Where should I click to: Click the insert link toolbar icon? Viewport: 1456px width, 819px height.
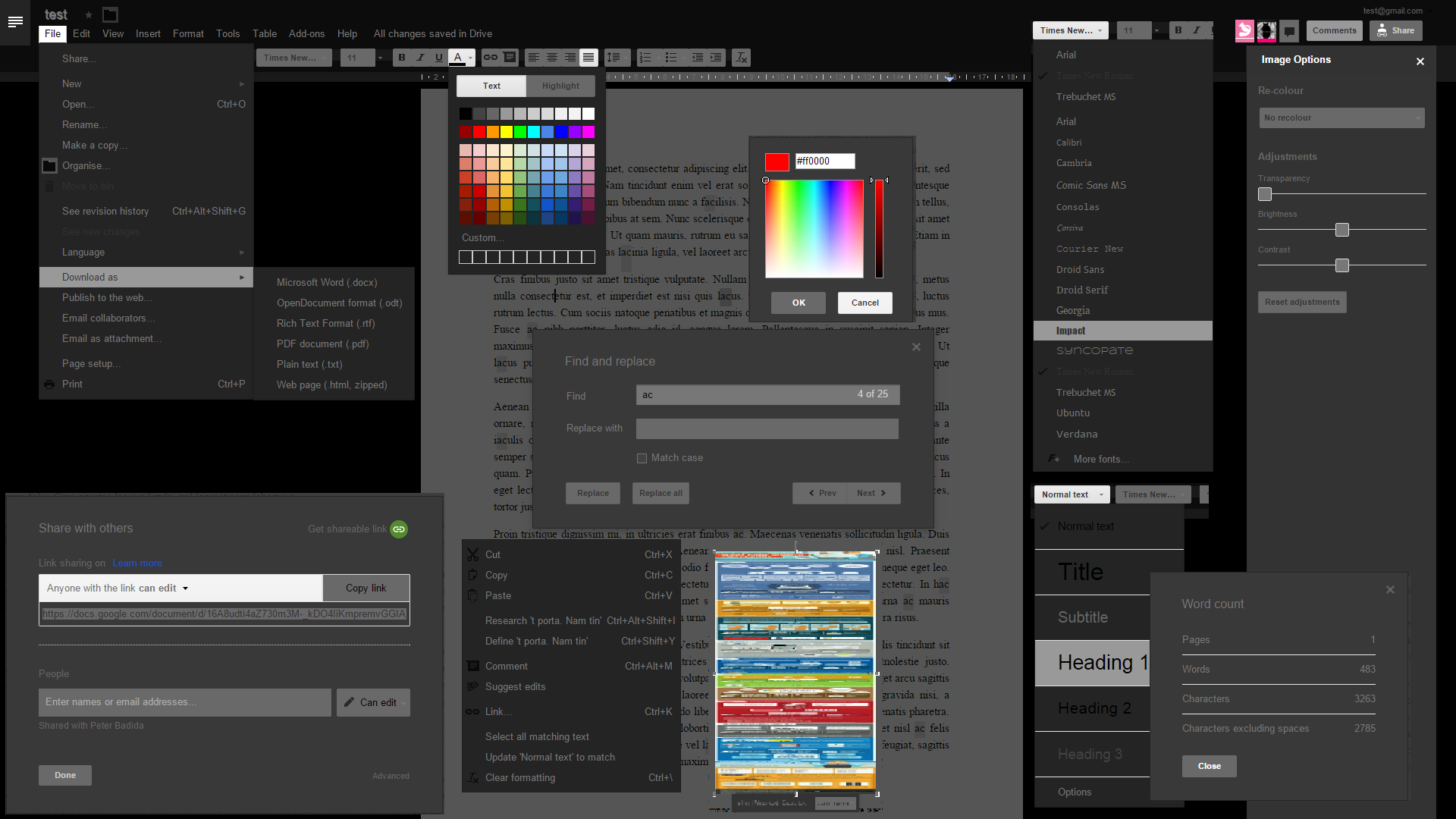coord(491,58)
